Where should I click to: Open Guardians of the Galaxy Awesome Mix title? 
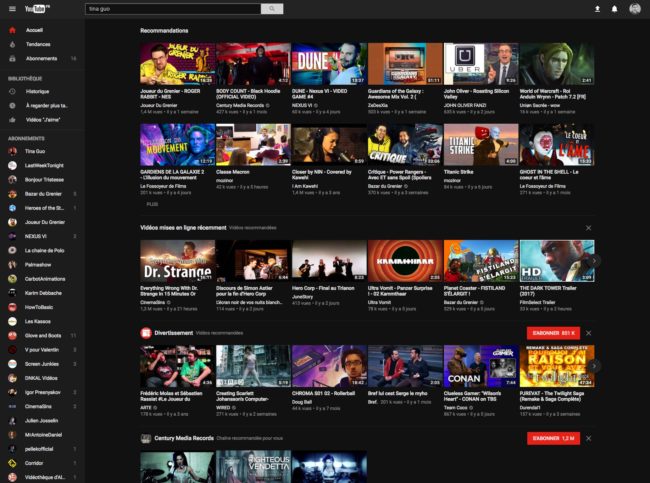[x=395, y=94]
